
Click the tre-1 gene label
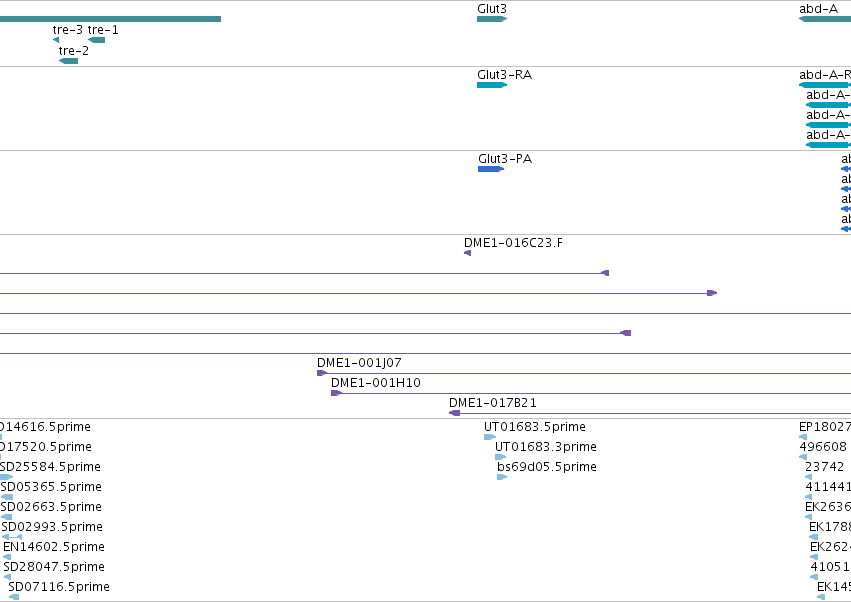pos(103,30)
